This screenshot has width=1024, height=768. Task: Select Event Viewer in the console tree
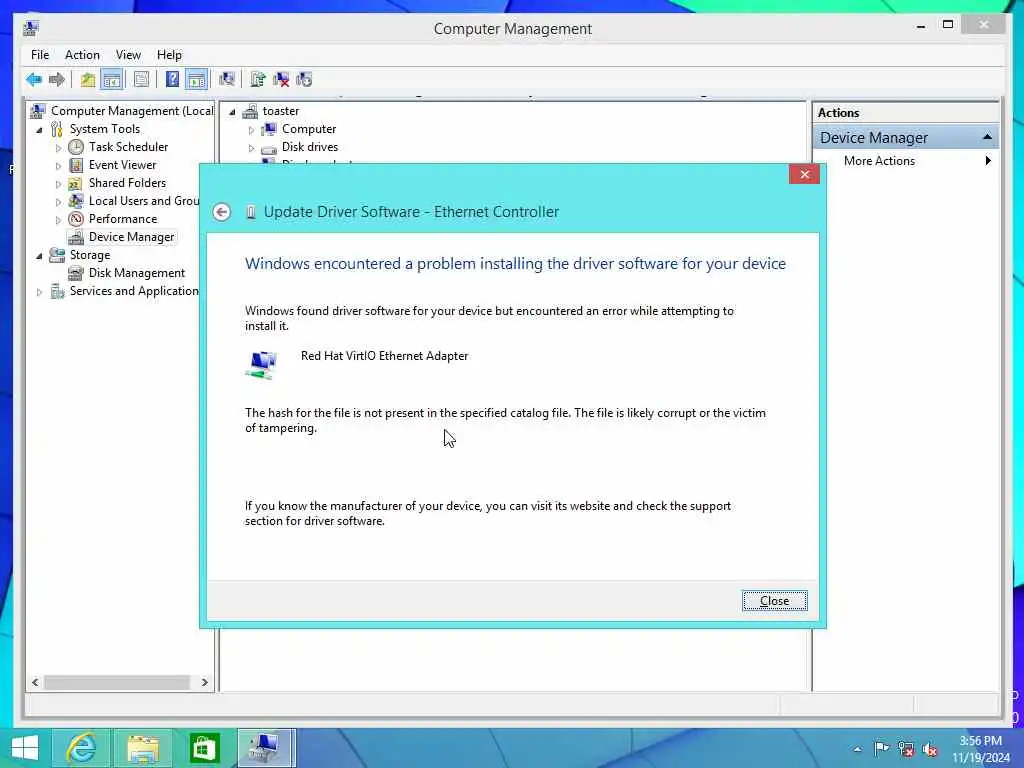point(122,165)
